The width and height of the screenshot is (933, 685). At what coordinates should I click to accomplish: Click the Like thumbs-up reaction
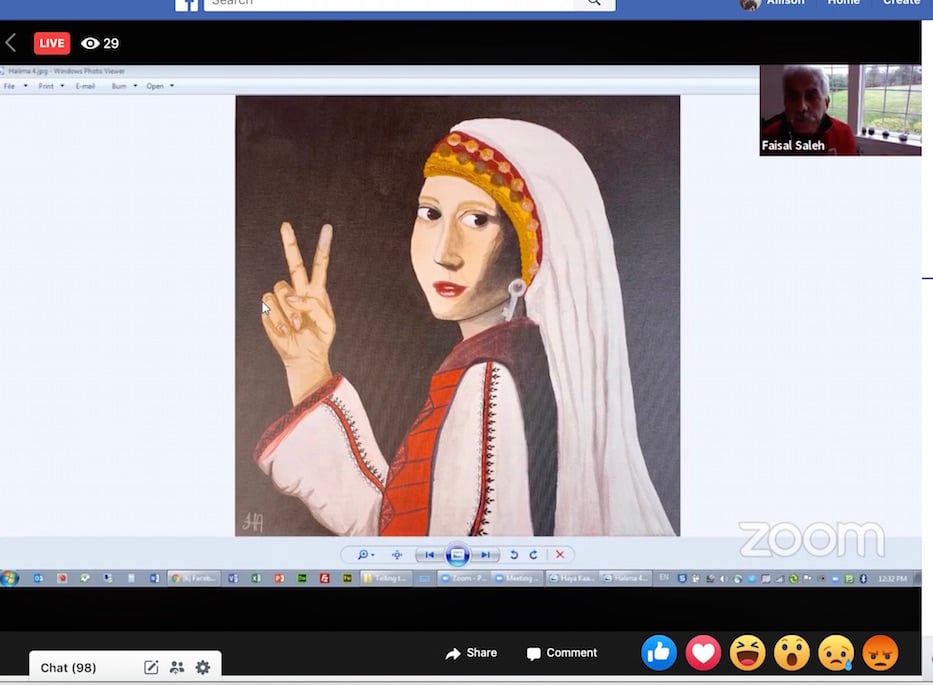coord(659,653)
